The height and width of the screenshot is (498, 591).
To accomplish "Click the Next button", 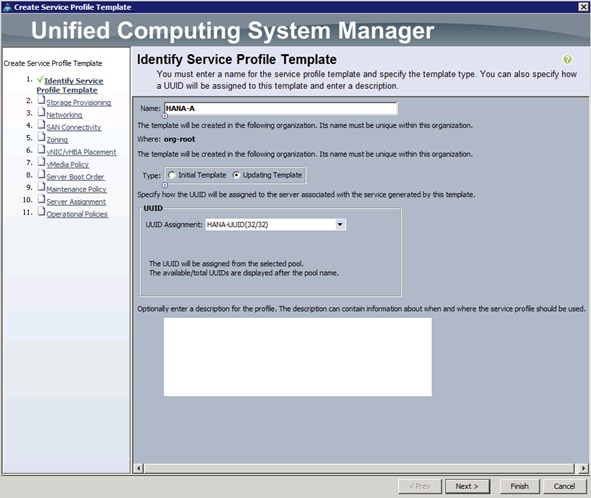I will click(467, 486).
